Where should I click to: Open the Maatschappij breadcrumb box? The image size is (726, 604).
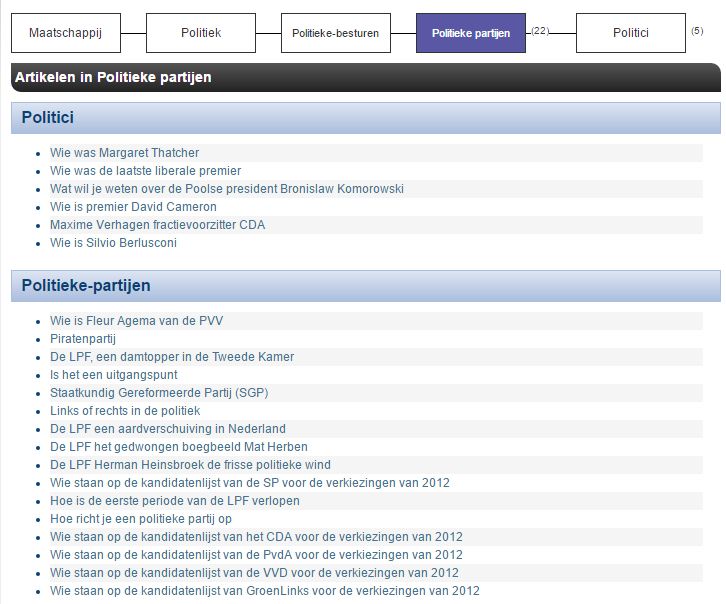(x=66, y=33)
